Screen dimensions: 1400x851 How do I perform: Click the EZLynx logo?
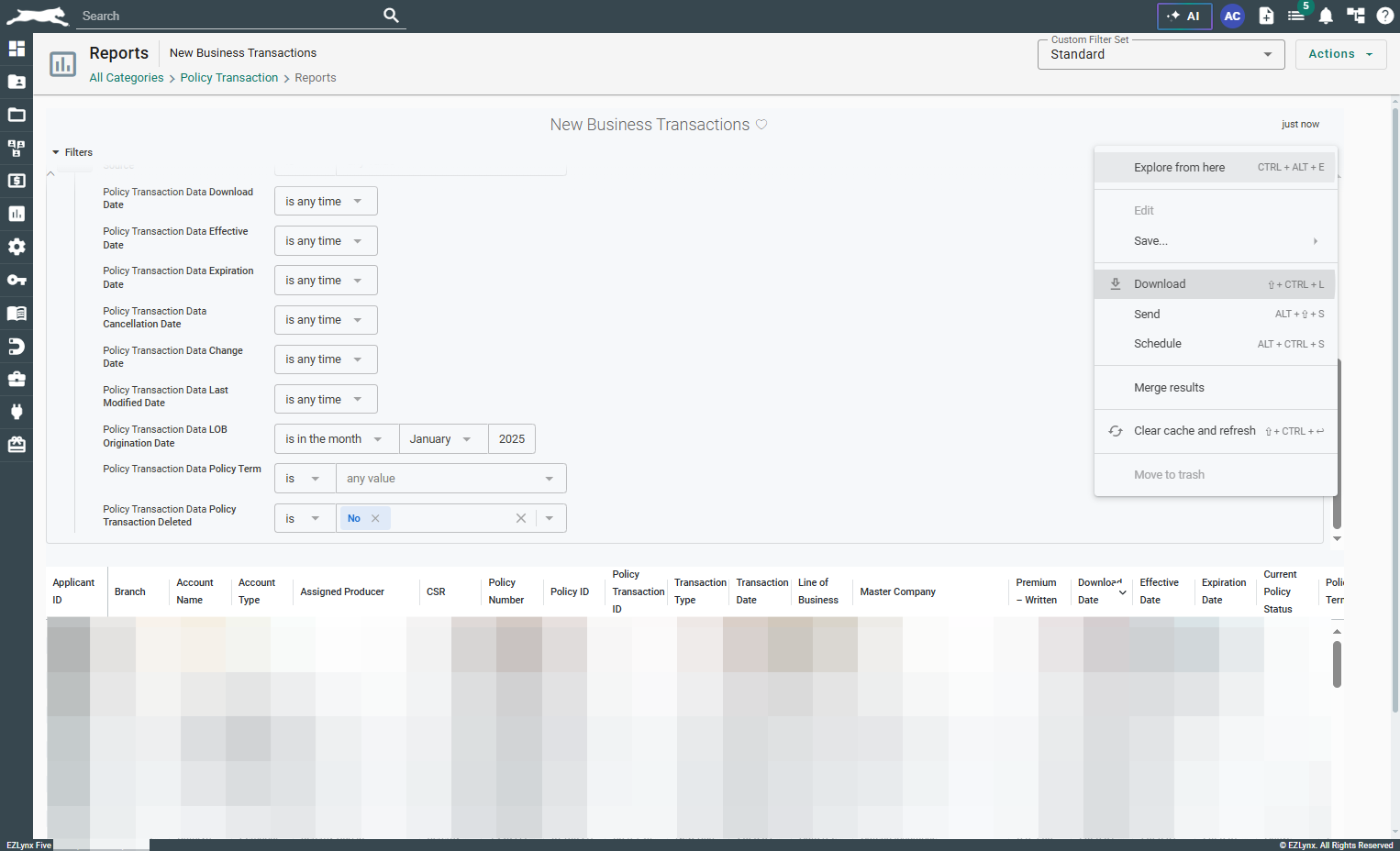click(x=37, y=16)
